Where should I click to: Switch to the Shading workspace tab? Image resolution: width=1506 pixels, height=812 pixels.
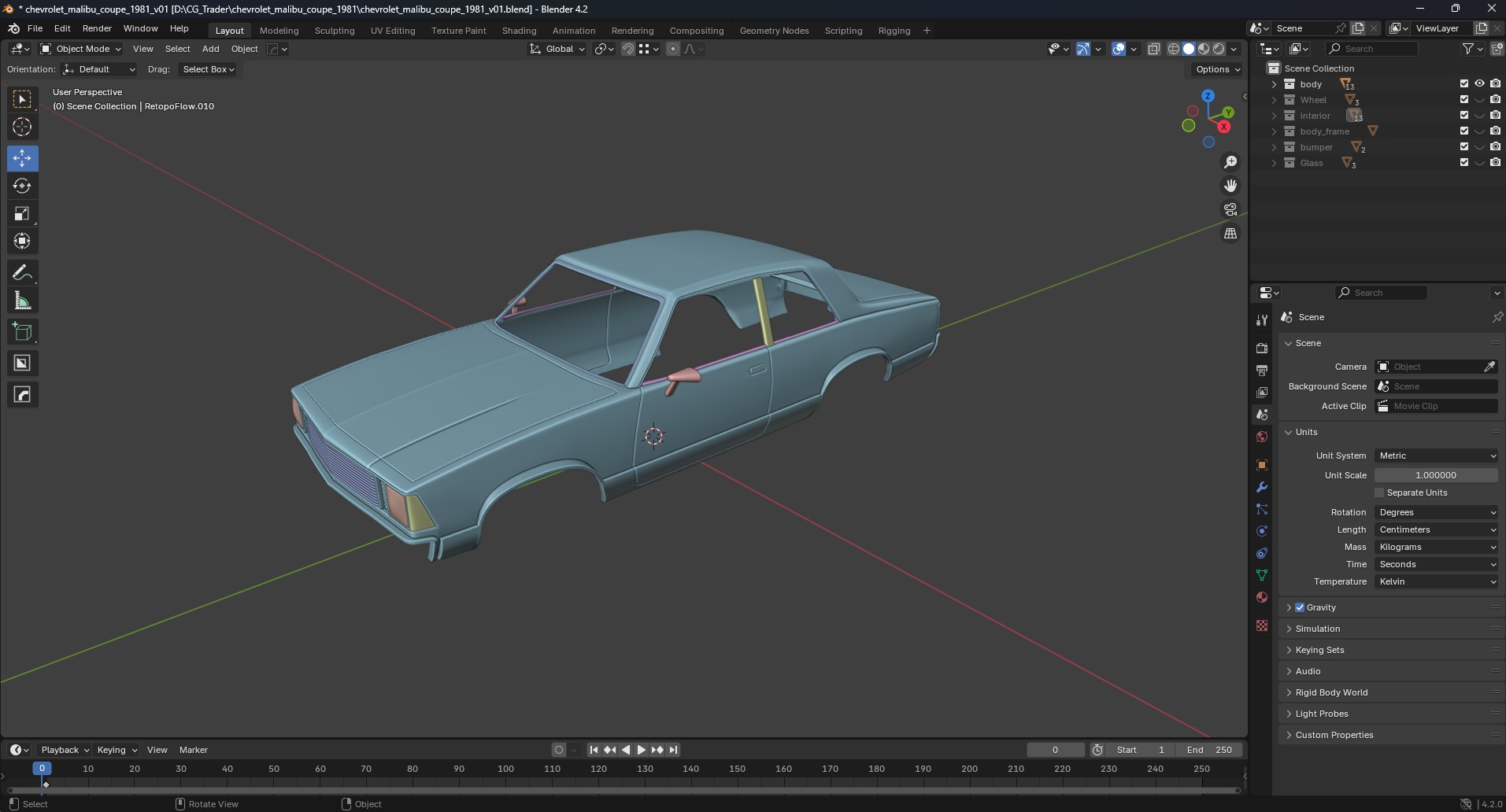click(x=519, y=31)
